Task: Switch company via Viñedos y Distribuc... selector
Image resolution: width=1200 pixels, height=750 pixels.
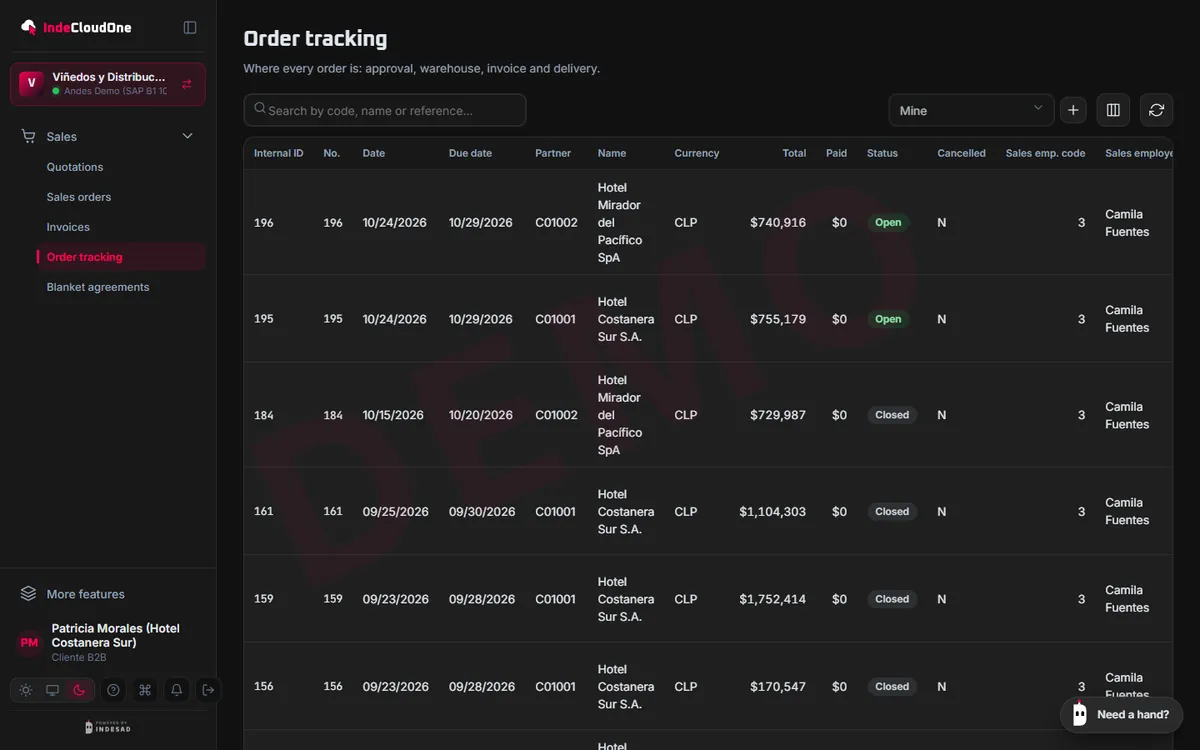Action: [x=108, y=84]
